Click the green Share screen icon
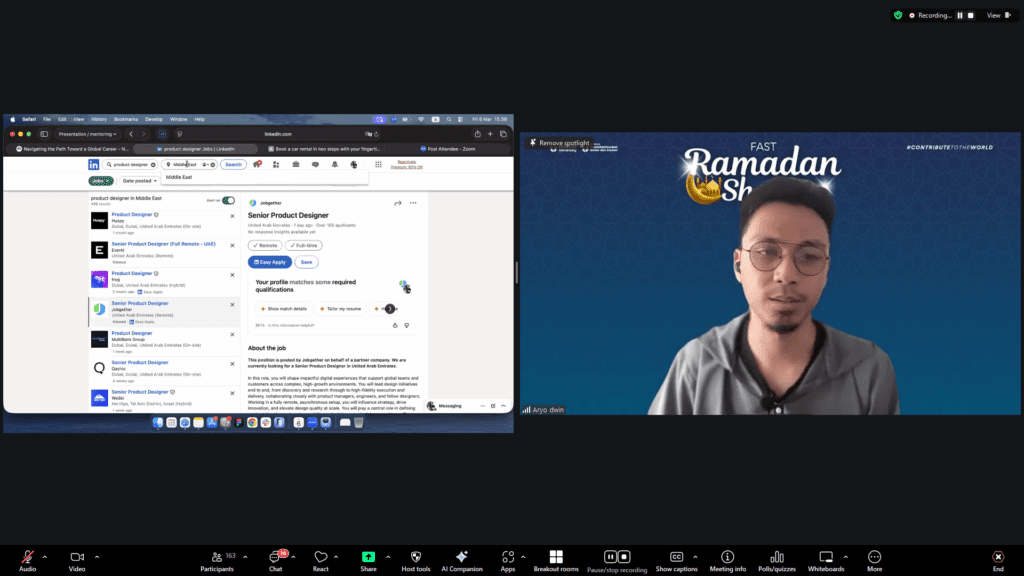 tap(368, 557)
